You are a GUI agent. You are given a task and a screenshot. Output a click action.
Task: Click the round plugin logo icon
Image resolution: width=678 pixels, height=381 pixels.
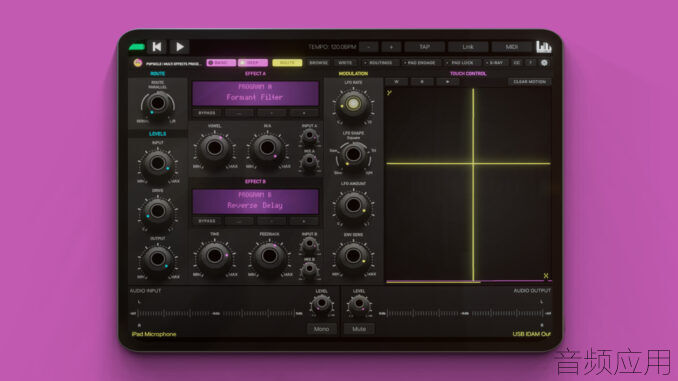tap(138, 63)
